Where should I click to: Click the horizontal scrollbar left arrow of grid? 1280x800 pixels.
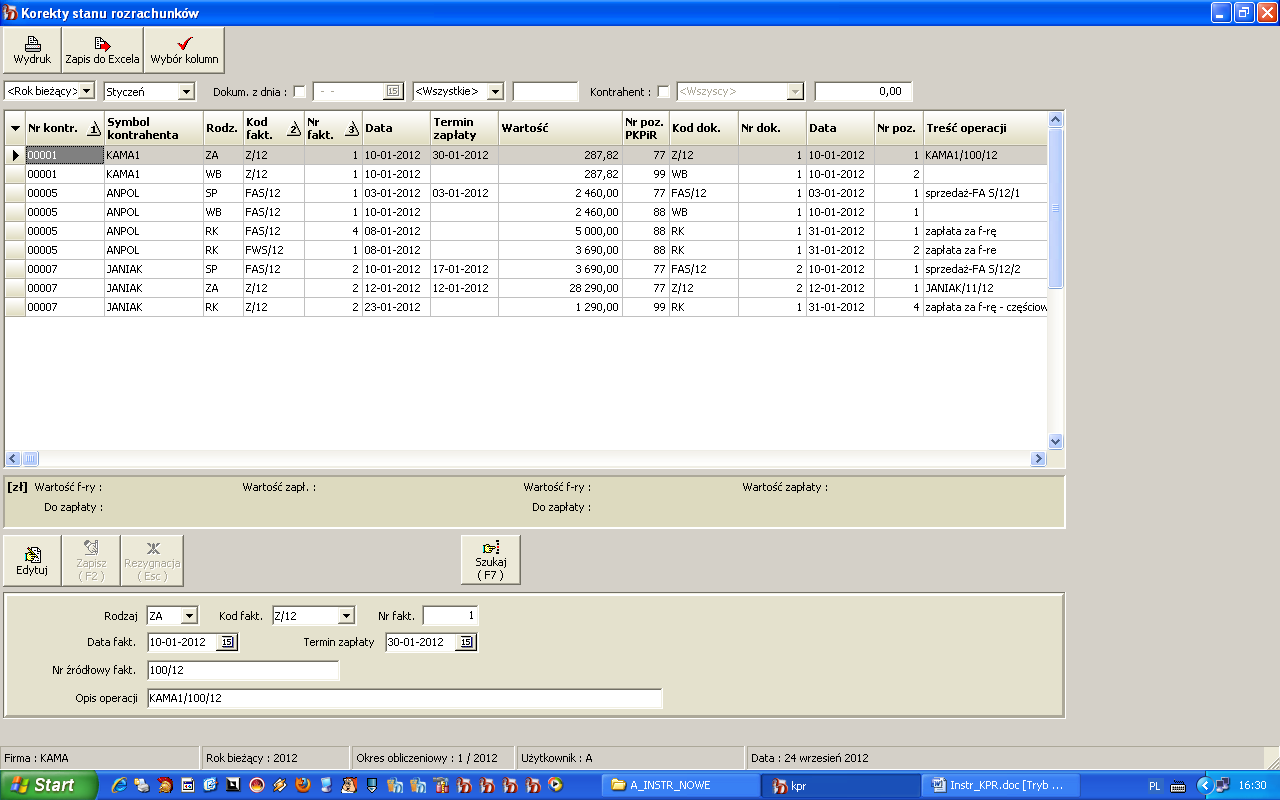click(13, 459)
